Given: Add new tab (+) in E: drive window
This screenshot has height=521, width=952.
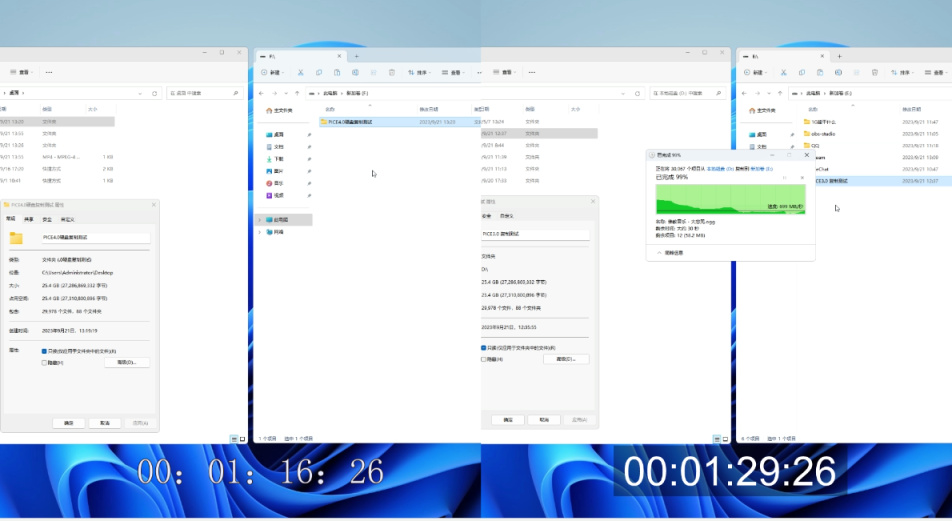Looking at the screenshot, I should click(x=840, y=56).
